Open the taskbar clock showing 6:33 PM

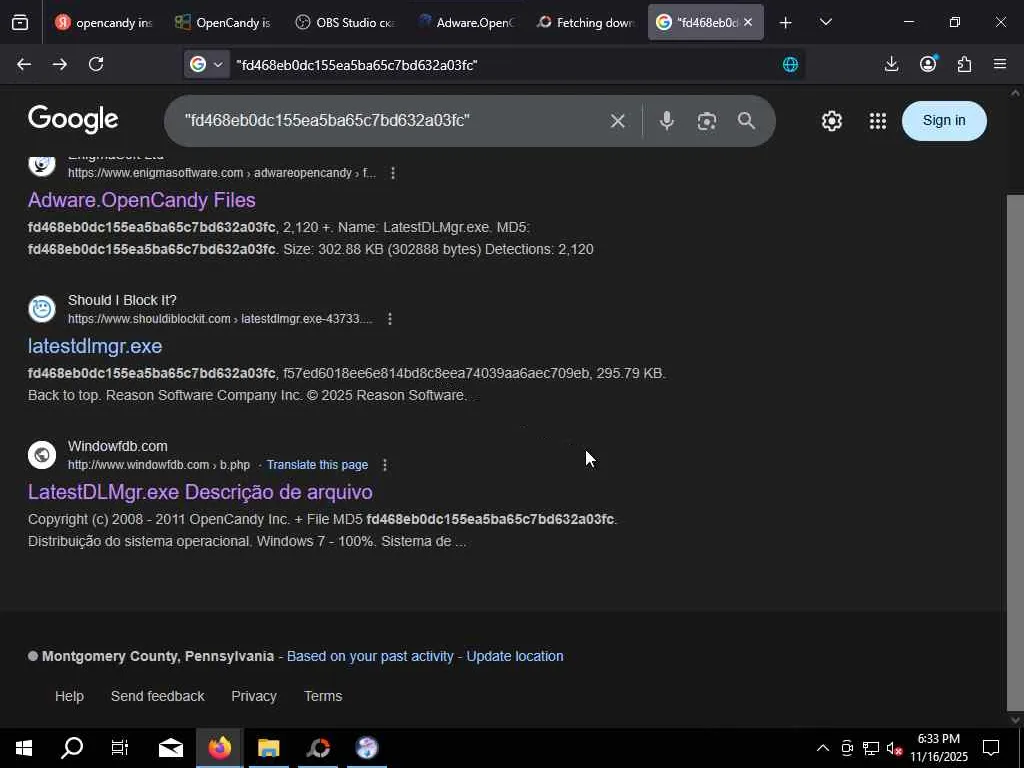(x=939, y=748)
